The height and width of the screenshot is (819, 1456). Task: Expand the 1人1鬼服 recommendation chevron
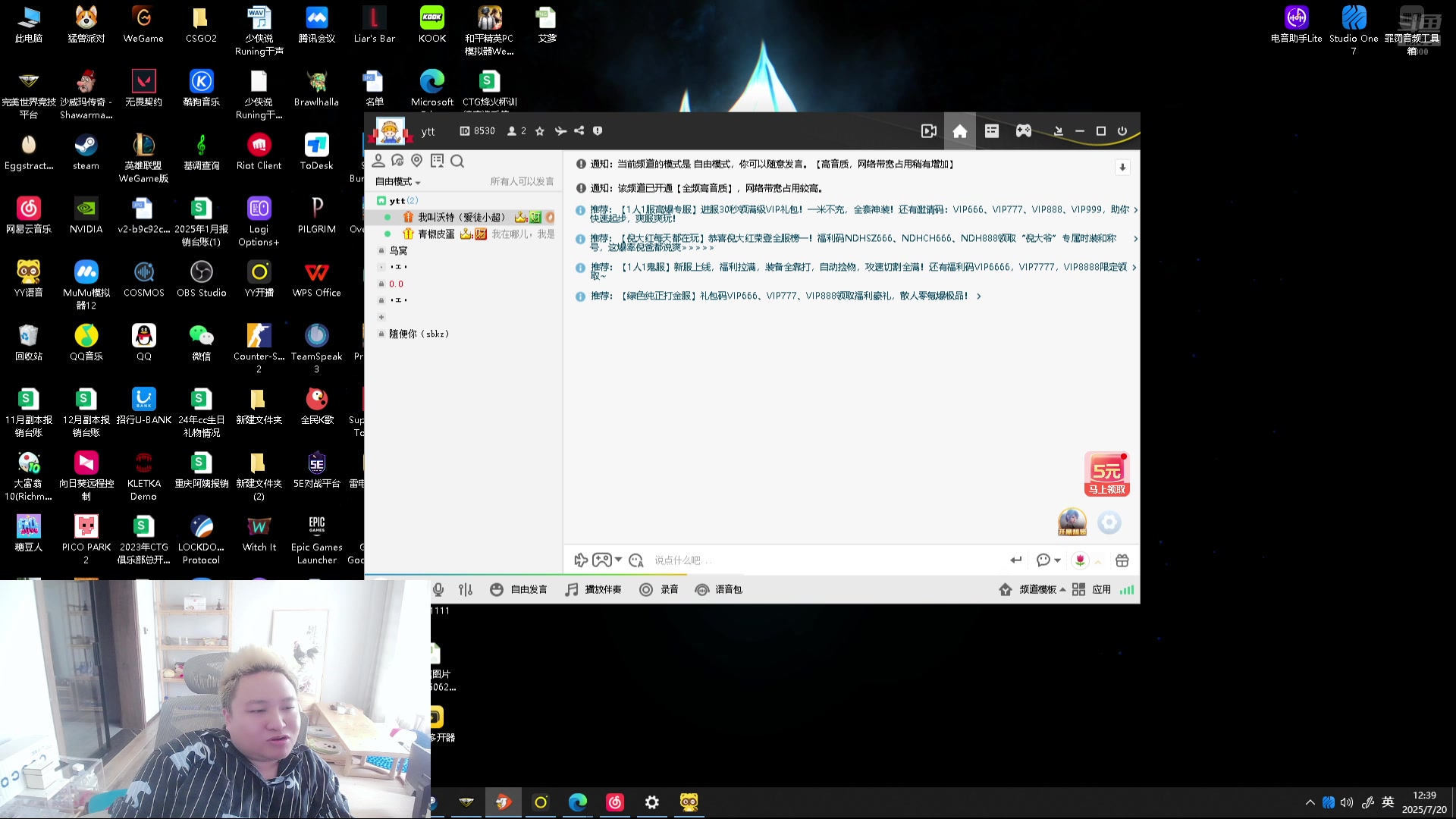click(x=1134, y=268)
